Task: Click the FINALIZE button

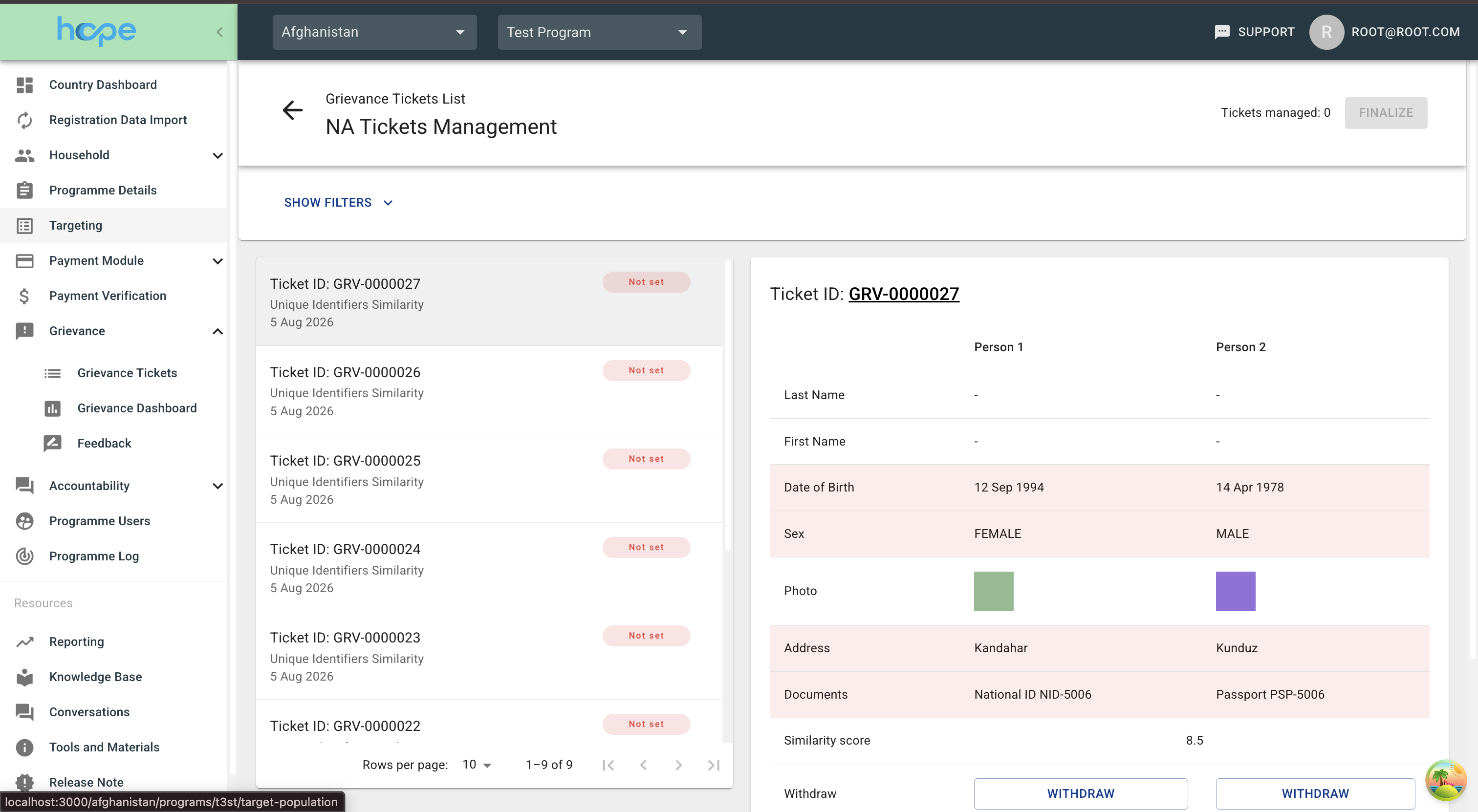Action: (1386, 112)
